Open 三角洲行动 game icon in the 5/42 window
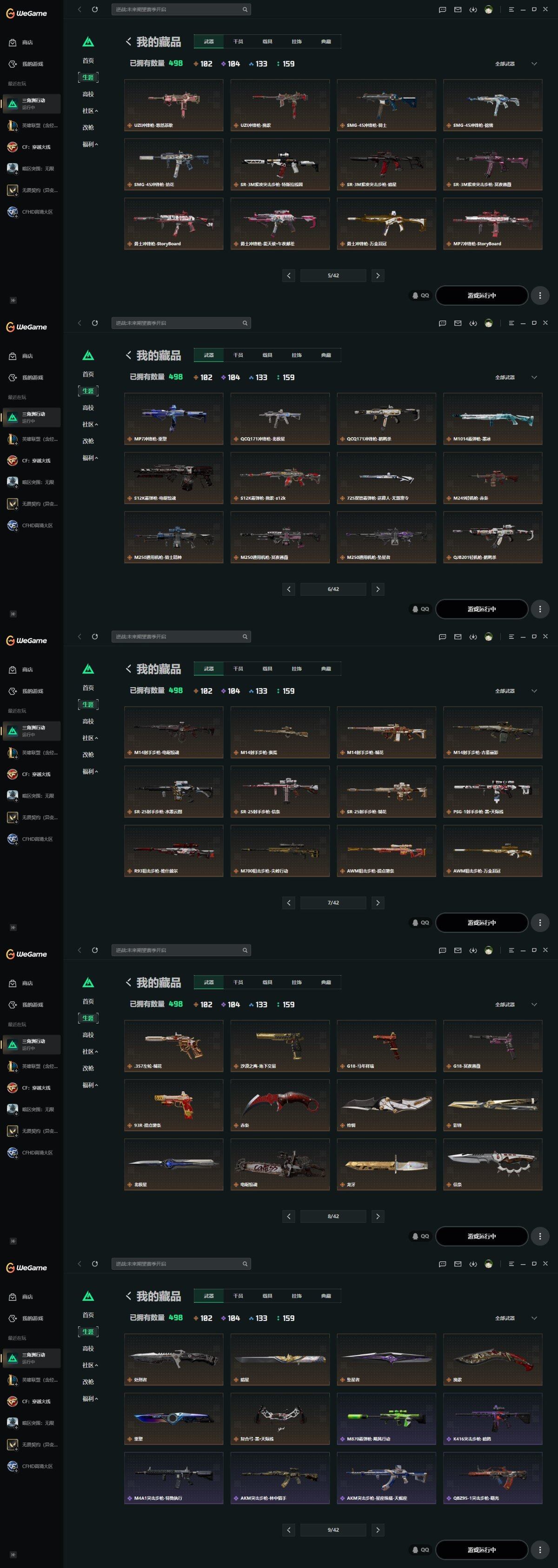Viewport: 558px width, 1568px height. [12, 104]
